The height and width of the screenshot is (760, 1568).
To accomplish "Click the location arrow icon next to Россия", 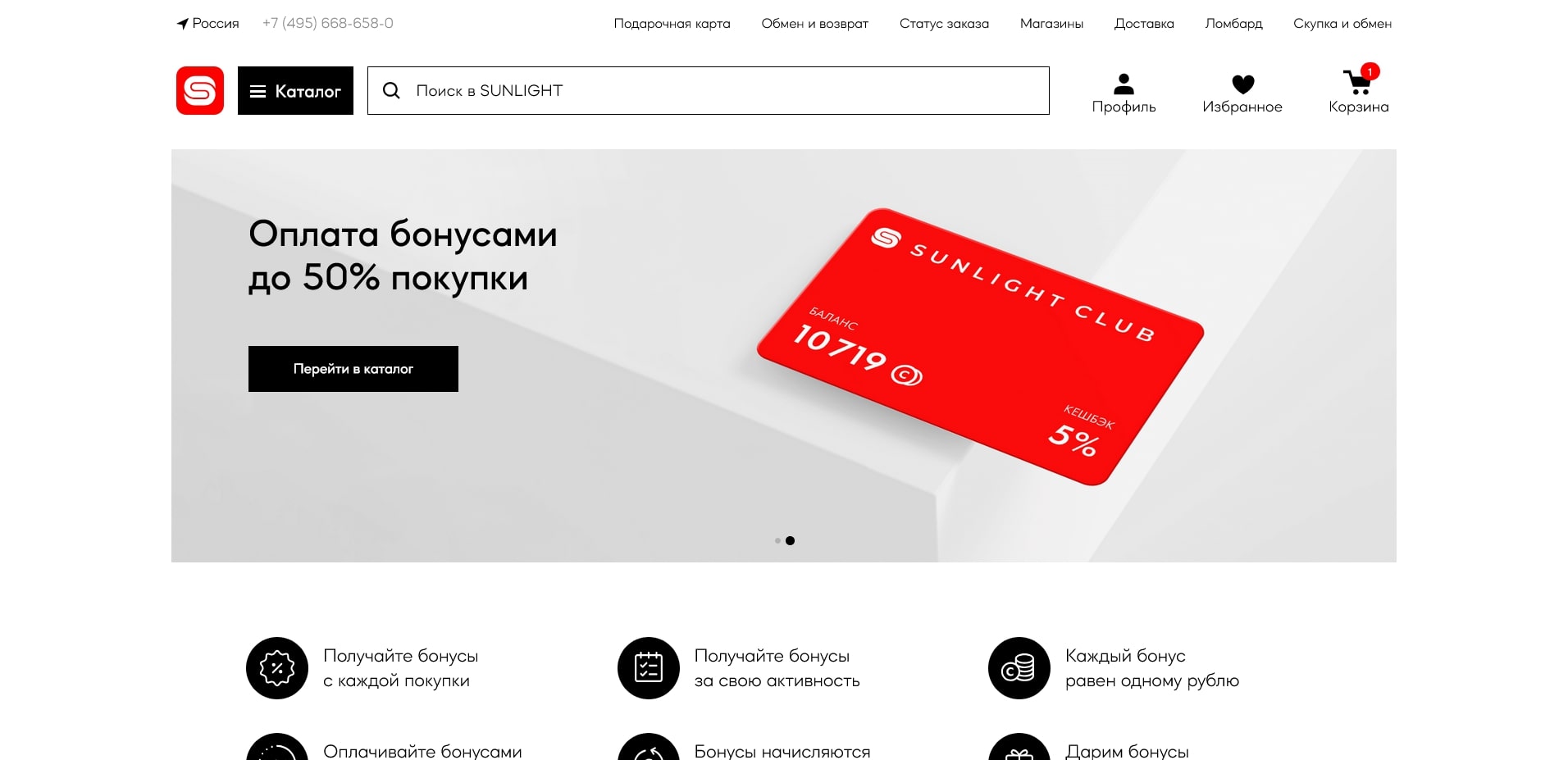I will click(182, 23).
